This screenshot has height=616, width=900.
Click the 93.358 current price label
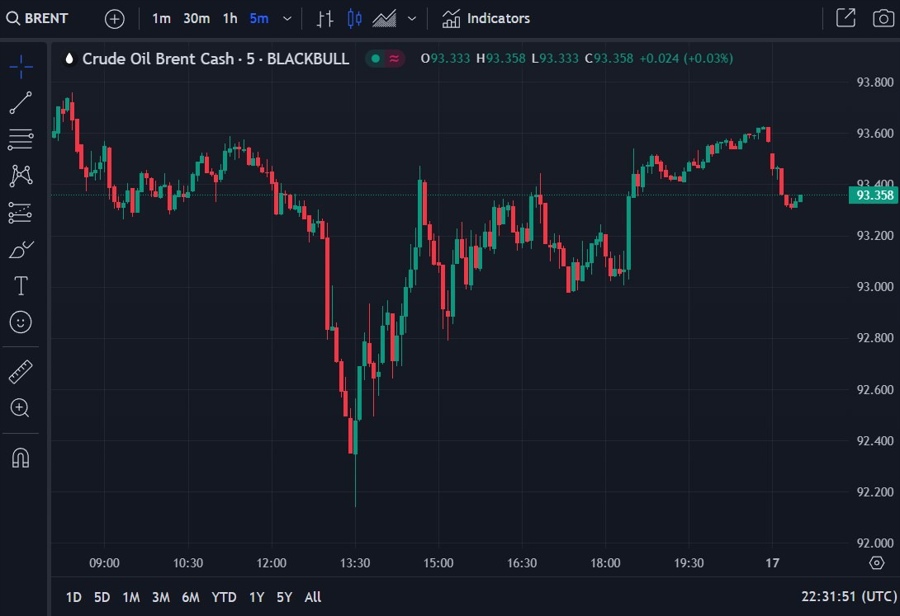(874, 195)
